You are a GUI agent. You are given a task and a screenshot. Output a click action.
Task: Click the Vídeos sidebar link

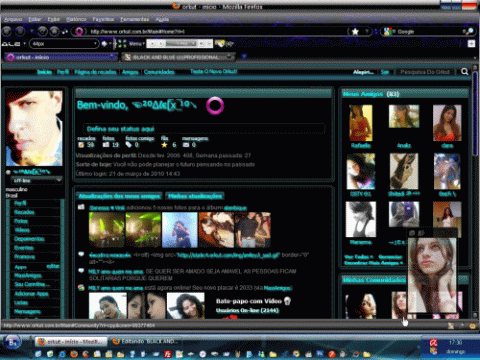pos(22,230)
